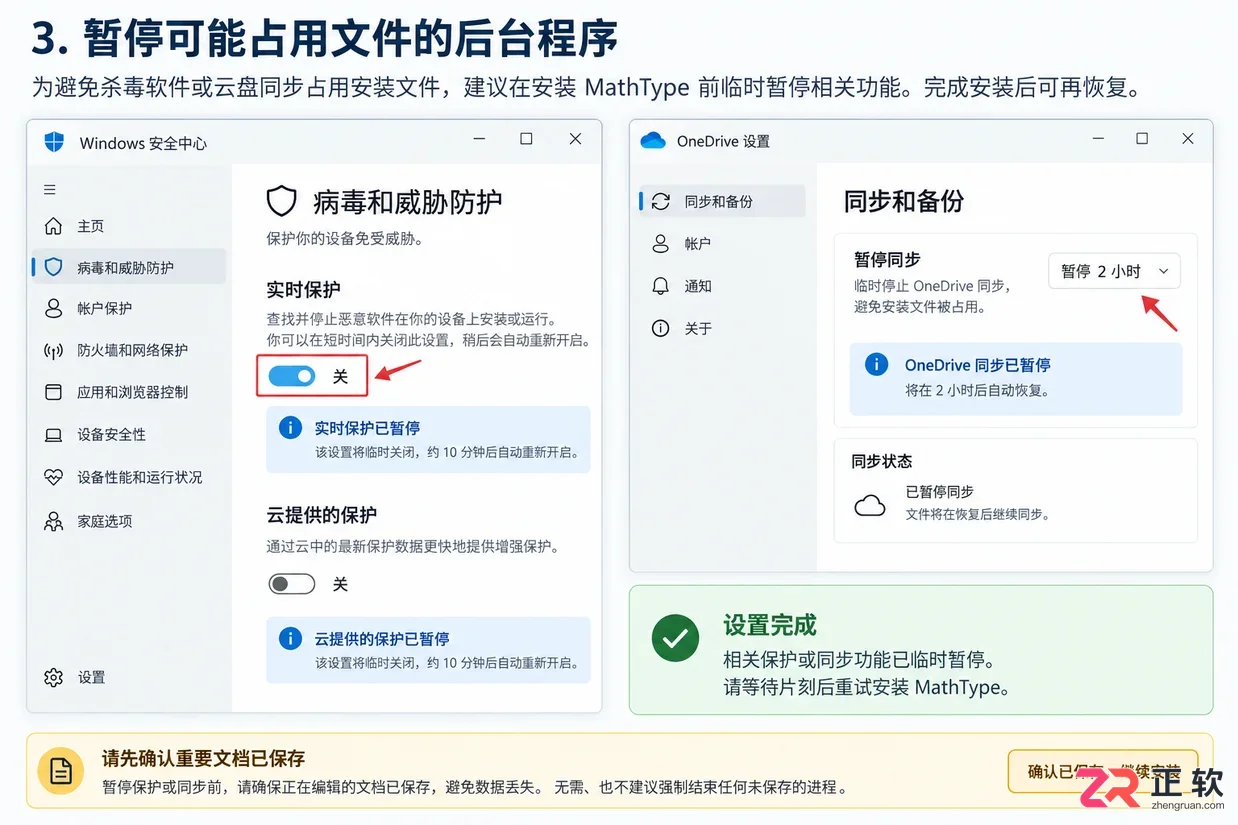Click the window icon beside 应用和浏览器控制
The height and width of the screenshot is (825, 1238).
(x=54, y=392)
